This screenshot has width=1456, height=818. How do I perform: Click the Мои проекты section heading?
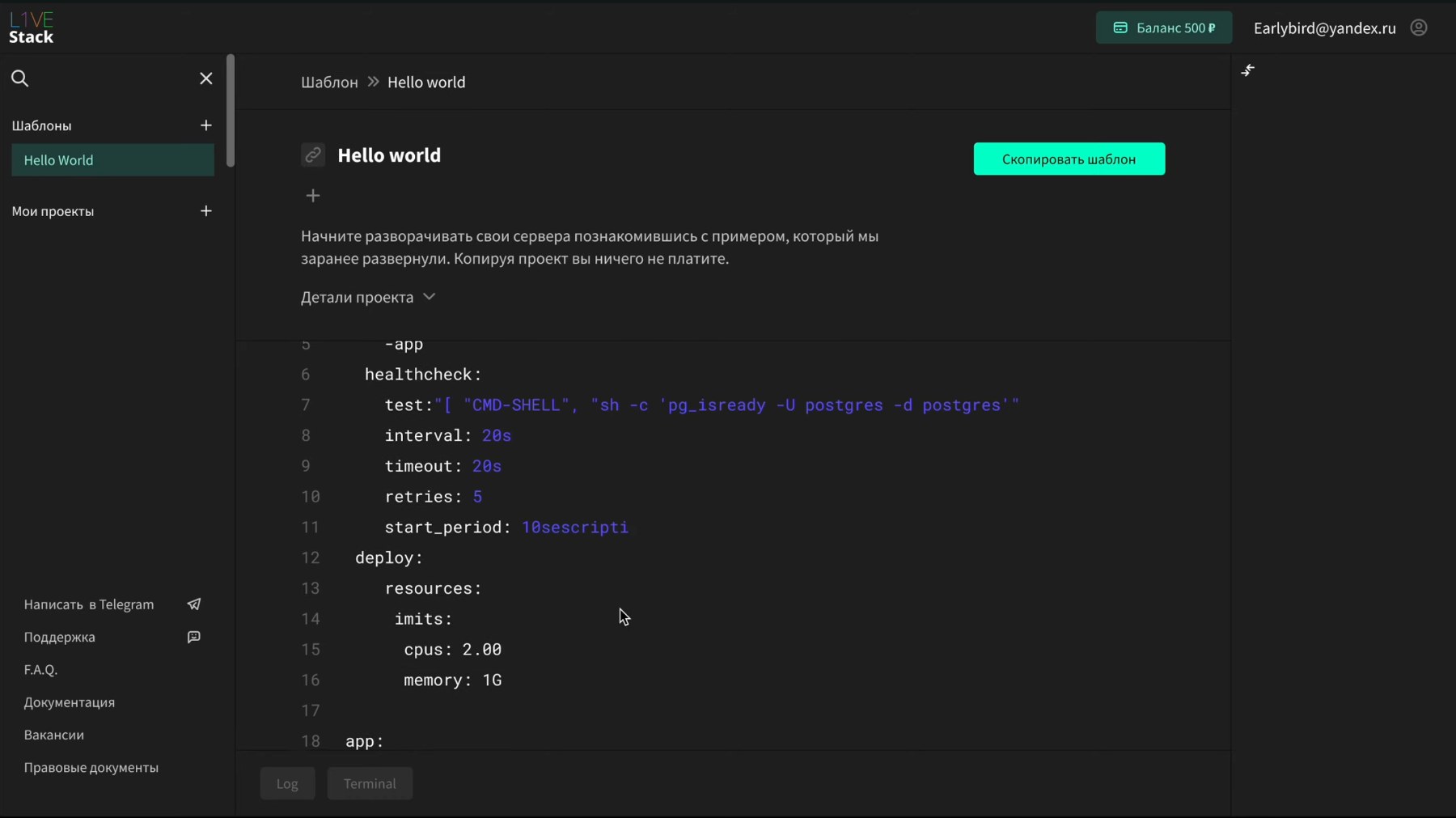point(53,211)
